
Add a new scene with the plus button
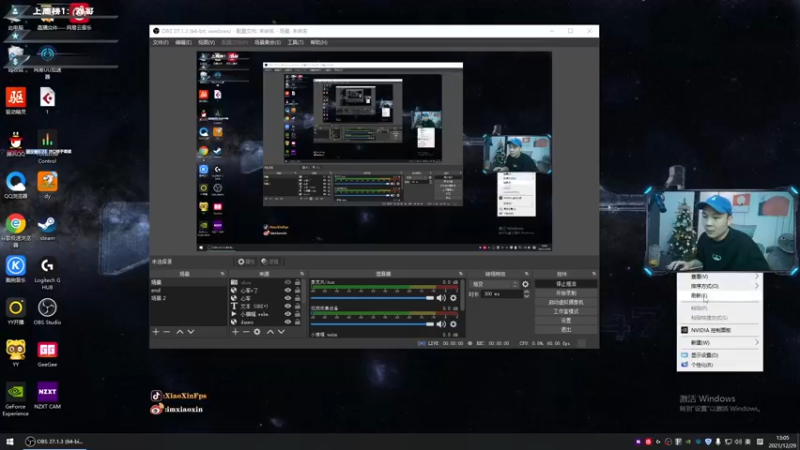click(156, 332)
